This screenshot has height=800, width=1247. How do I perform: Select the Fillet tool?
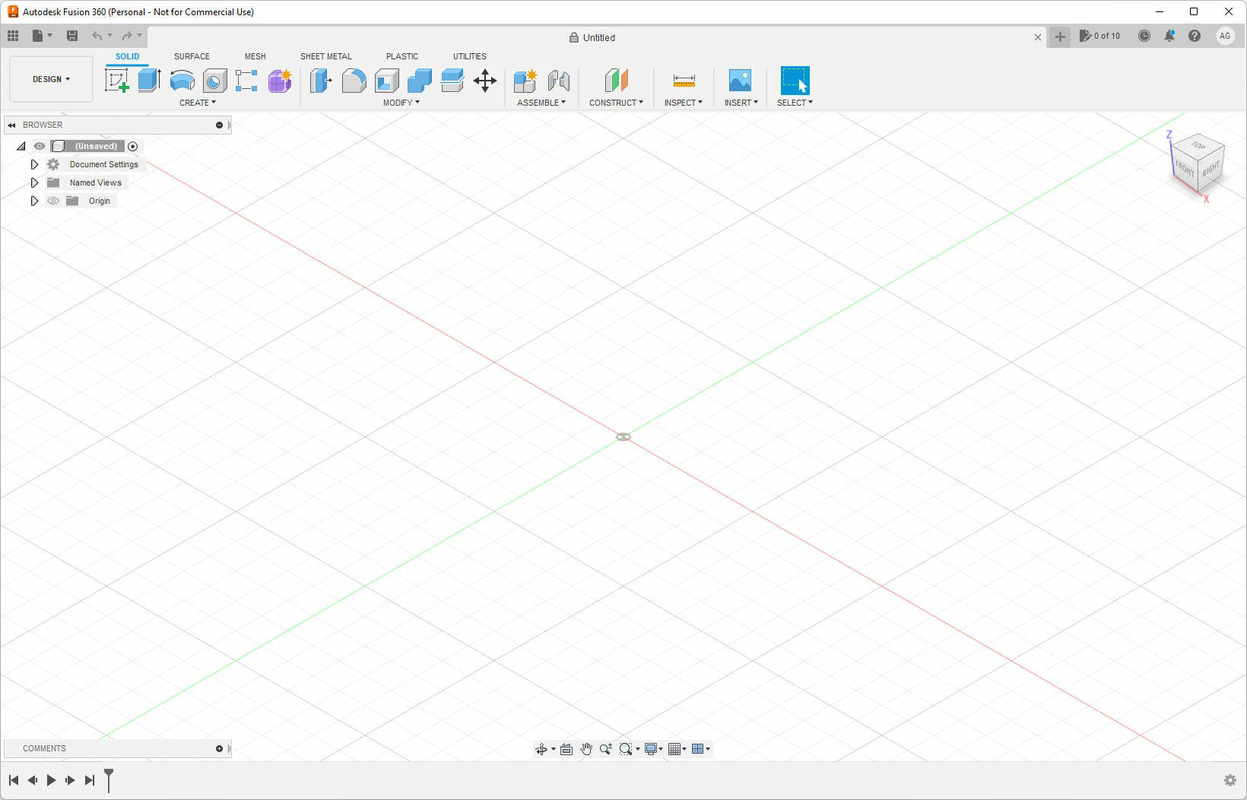tap(354, 81)
